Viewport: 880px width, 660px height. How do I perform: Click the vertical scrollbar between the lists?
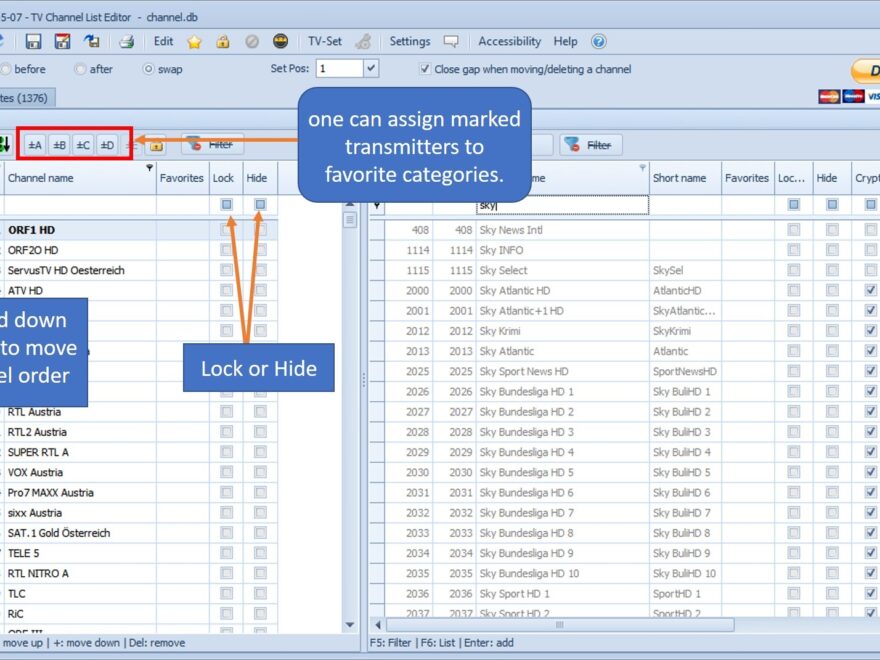click(x=350, y=400)
